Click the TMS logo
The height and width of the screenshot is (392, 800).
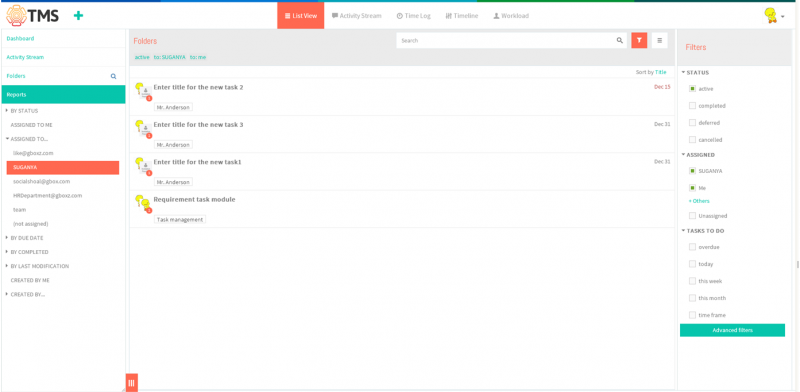[33, 16]
